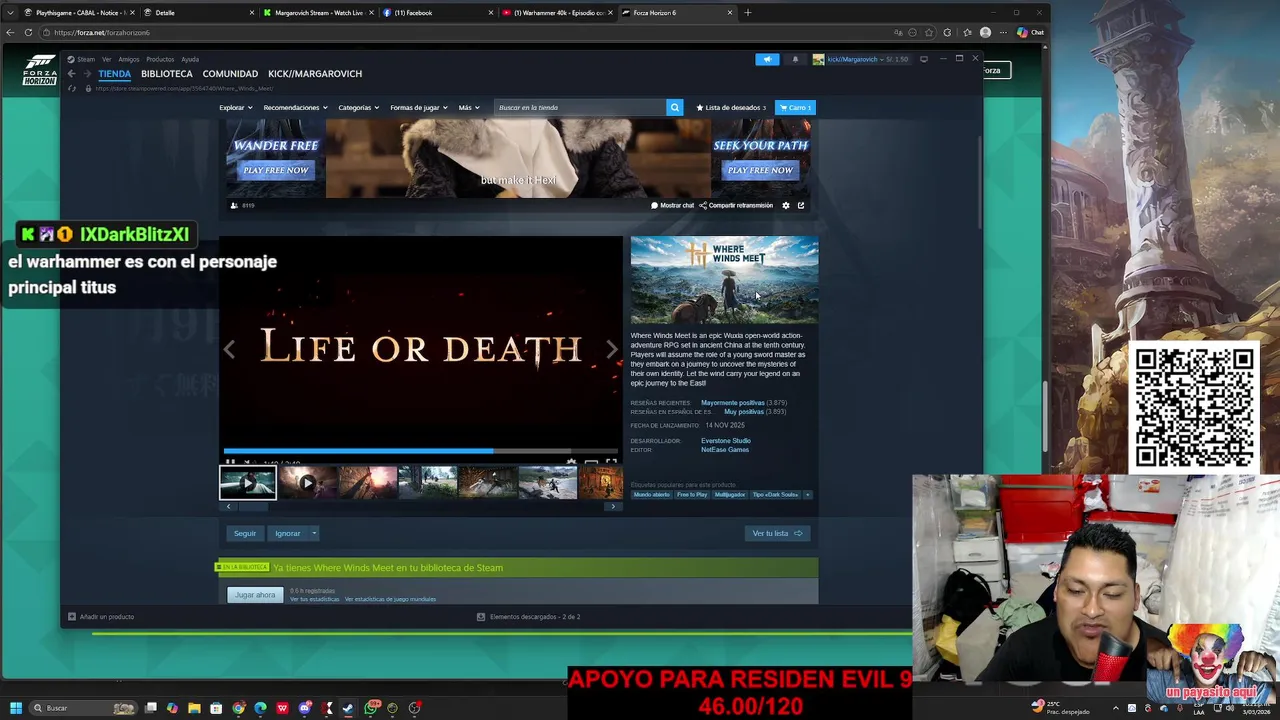
Task: Switch to COMUNIDAD tab
Action: point(230,74)
